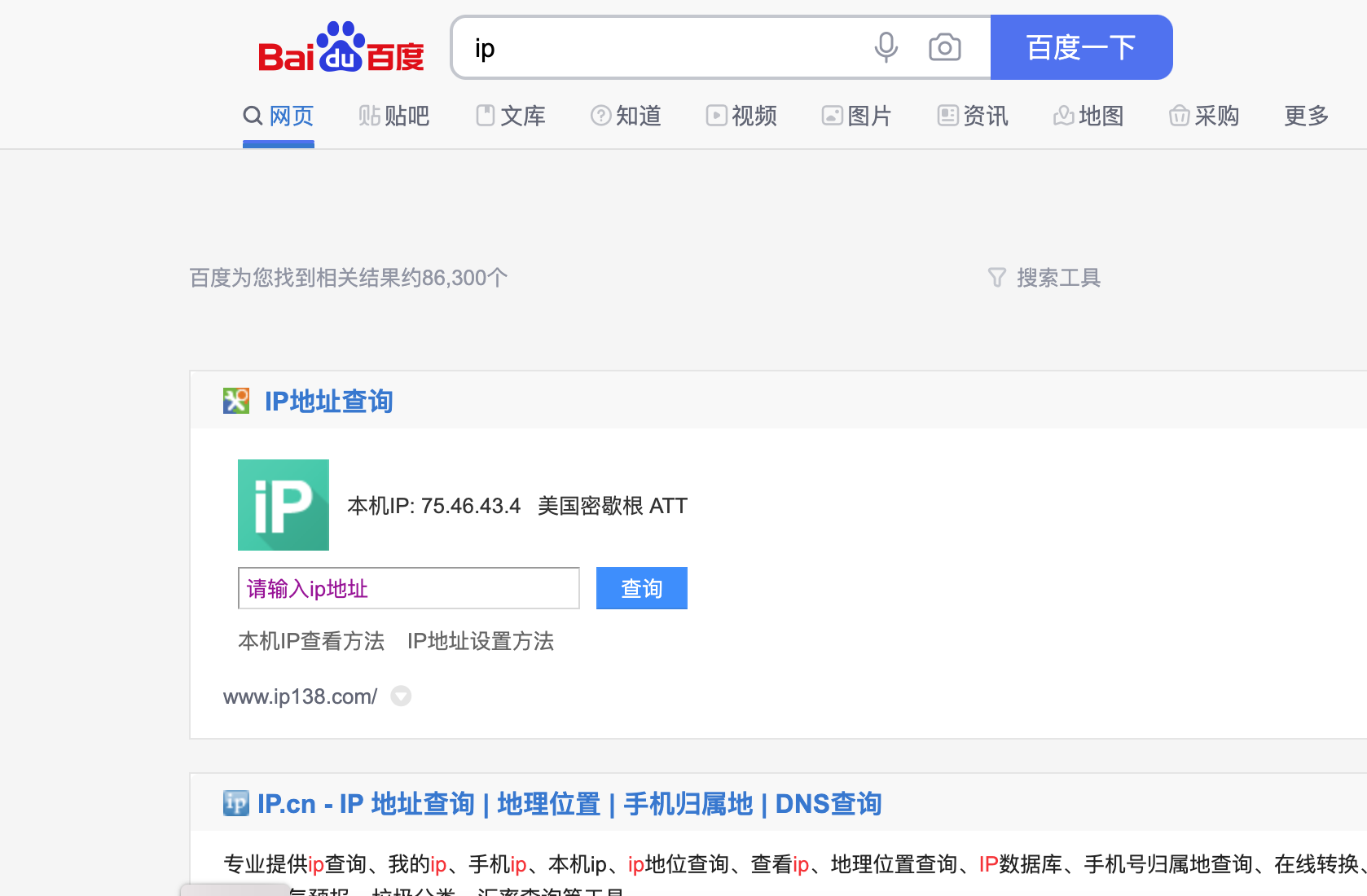Click the 图片 image icon
The height and width of the screenshot is (896, 1367).
coord(833,116)
